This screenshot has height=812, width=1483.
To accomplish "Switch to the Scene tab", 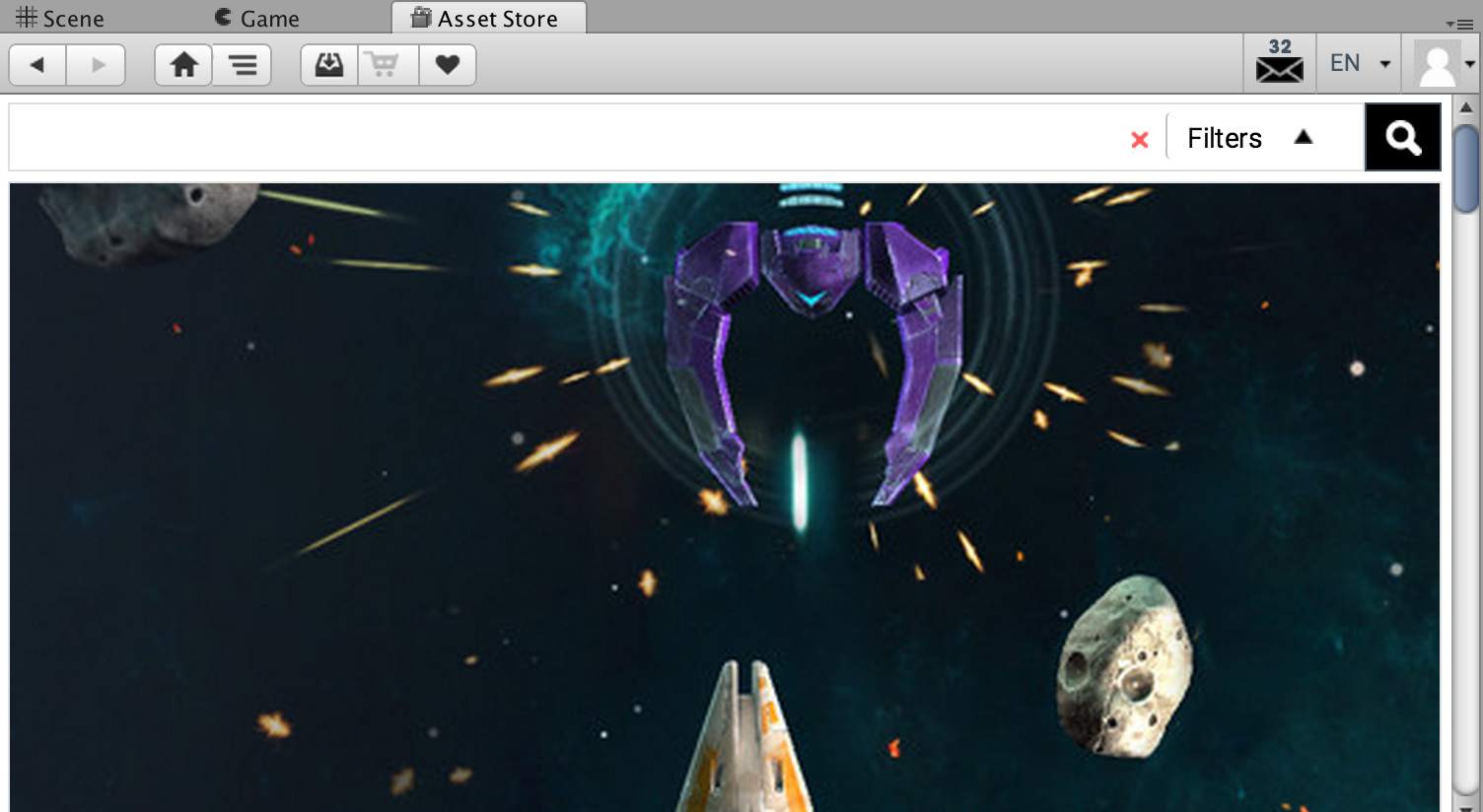I will (60, 18).
